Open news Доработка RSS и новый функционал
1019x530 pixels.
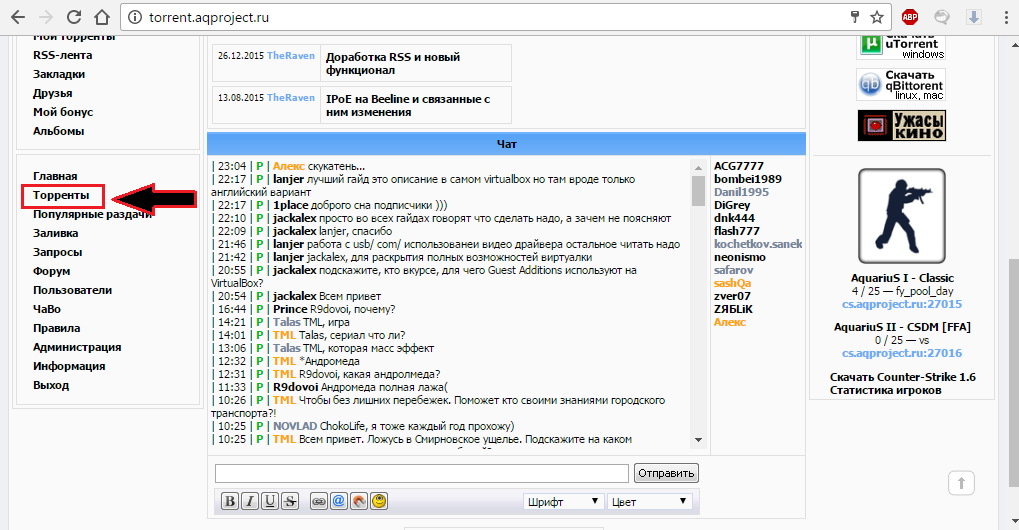(393, 64)
